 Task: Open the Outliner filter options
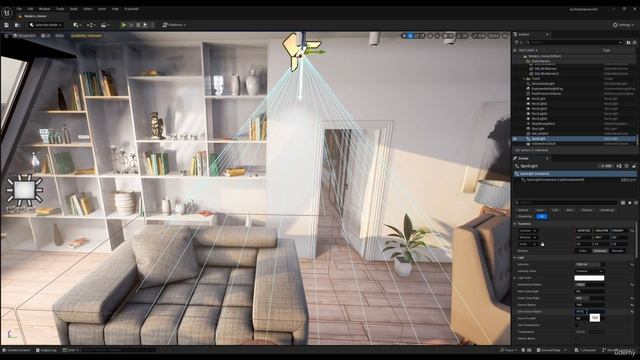tap(517, 42)
